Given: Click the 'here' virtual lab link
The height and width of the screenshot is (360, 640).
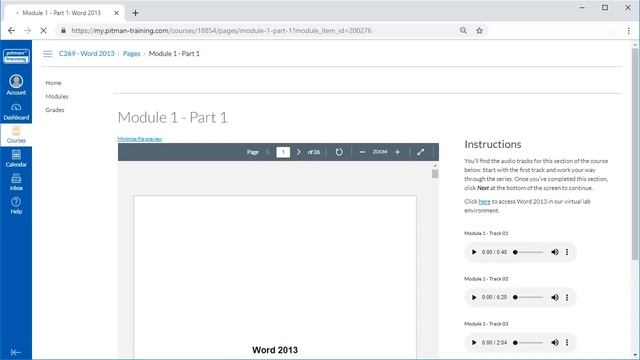Looking at the screenshot, I should tap(484, 201).
